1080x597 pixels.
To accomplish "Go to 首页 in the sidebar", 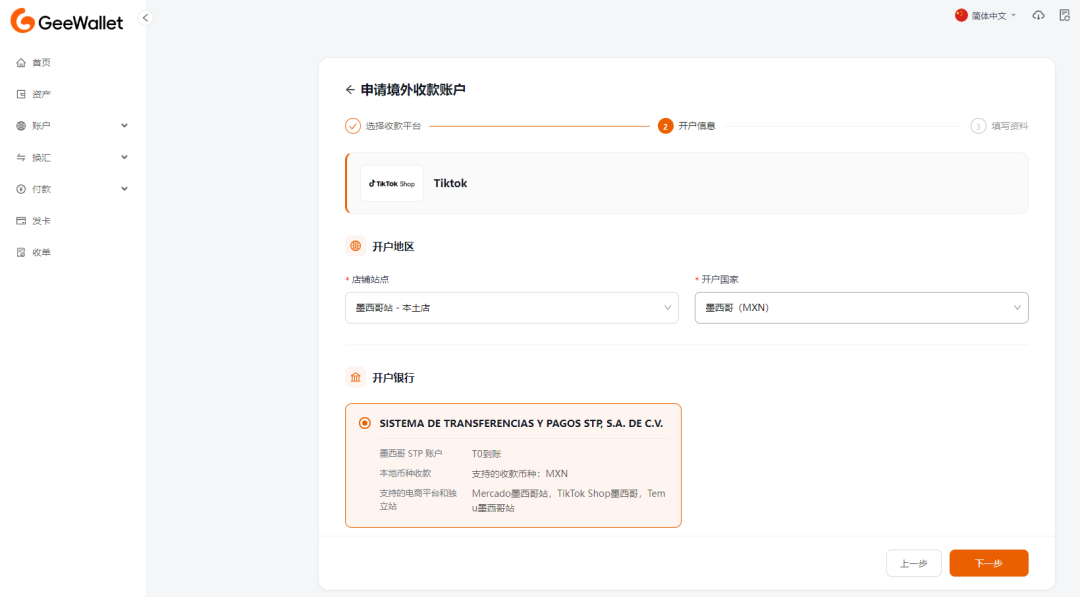I will (41, 63).
